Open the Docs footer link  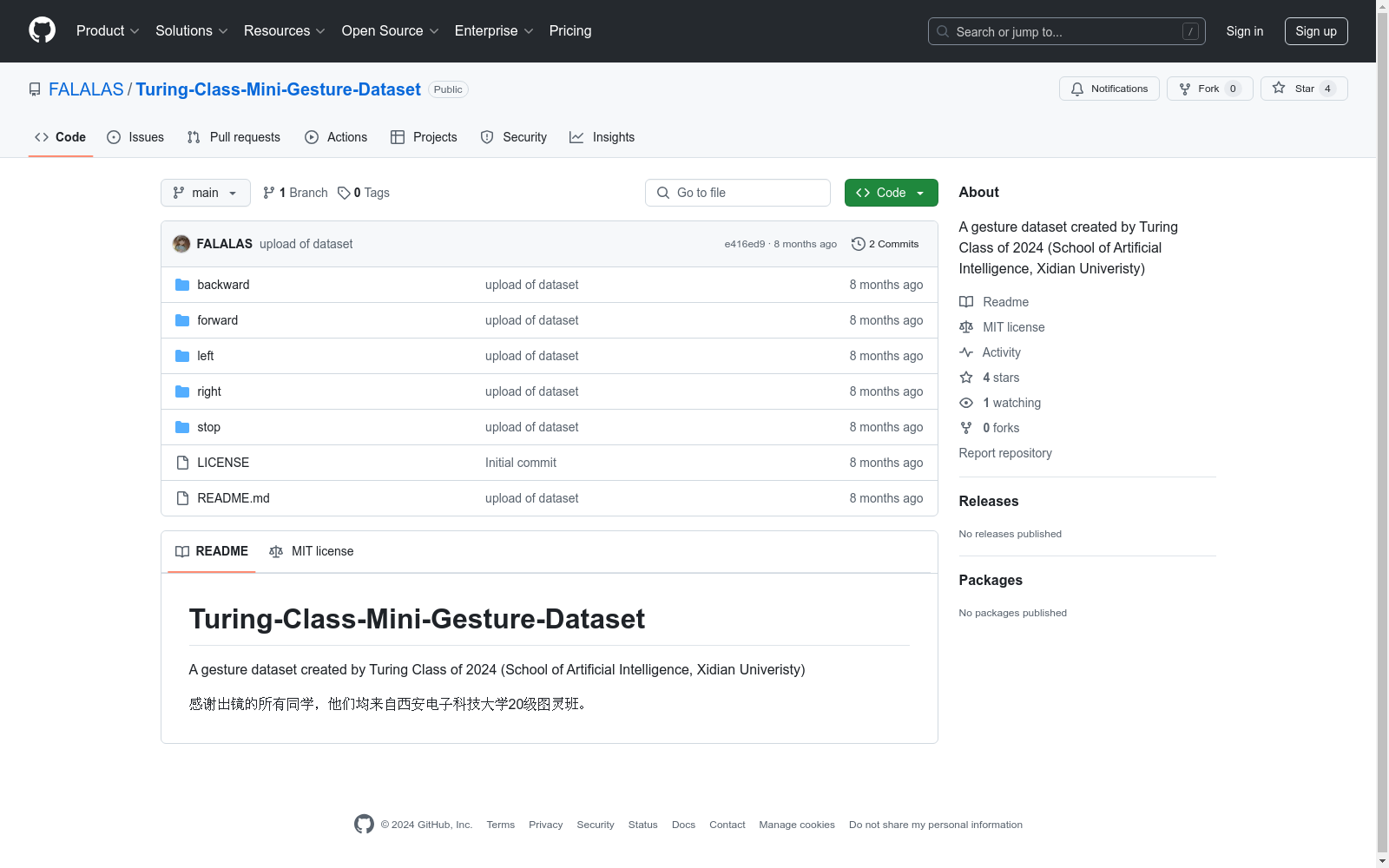pos(683,825)
